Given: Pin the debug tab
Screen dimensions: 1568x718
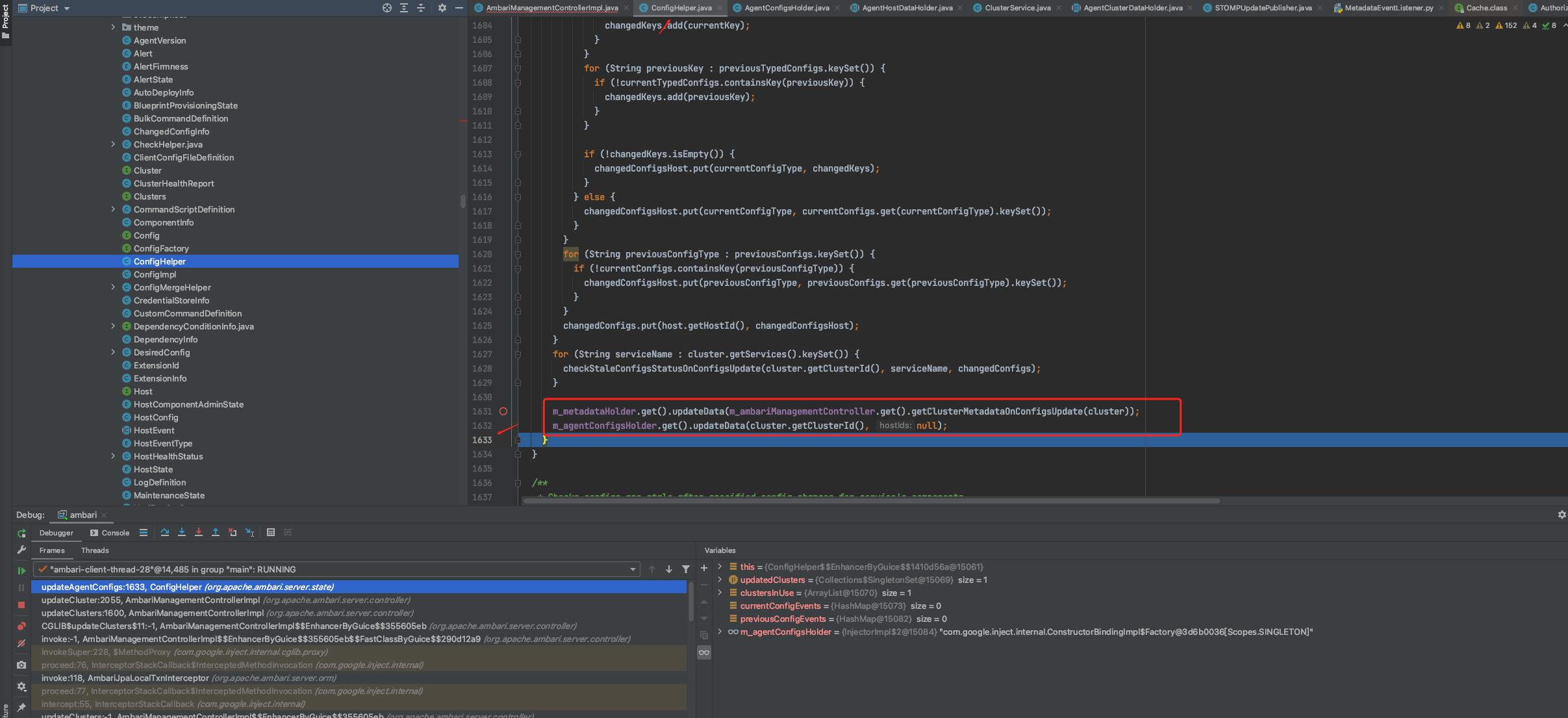Looking at the screenshot, I should (x=21, y=707).
